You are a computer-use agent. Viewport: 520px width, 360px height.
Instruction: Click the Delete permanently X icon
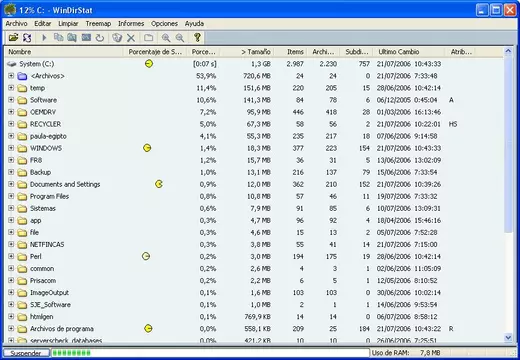(x=131, y=38)
